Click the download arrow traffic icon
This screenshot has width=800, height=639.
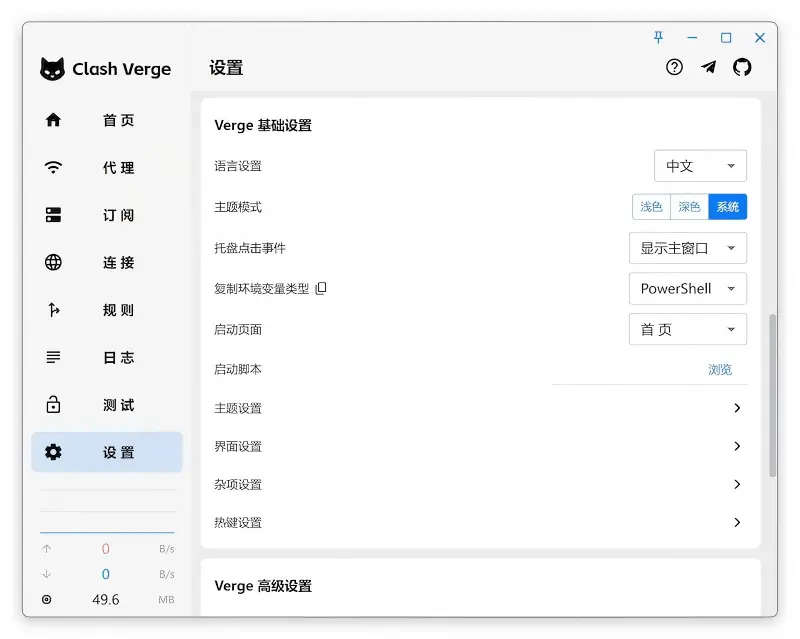tap(46, 574)
